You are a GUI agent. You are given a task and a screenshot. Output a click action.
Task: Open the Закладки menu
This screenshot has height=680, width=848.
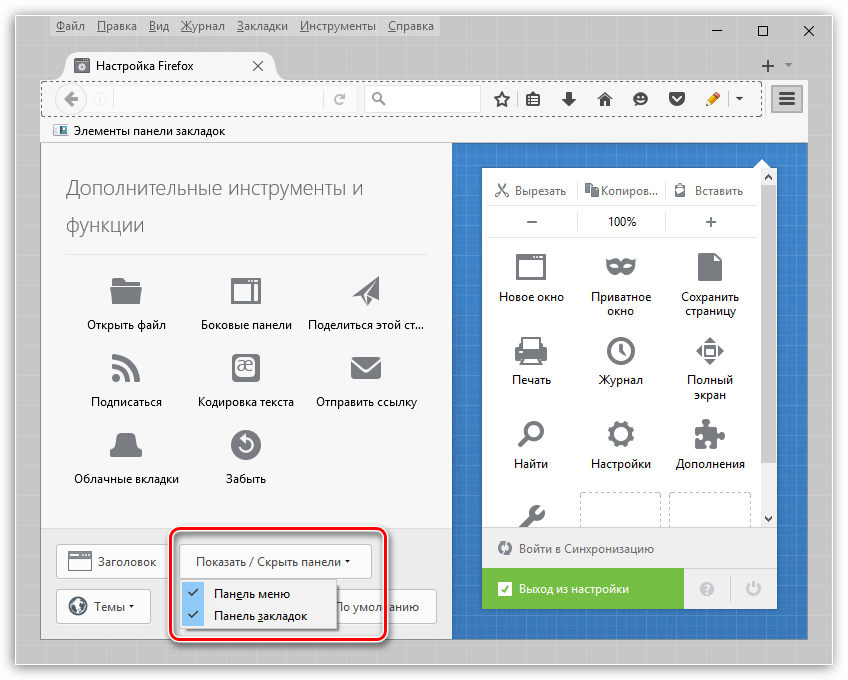pos(262,25)
